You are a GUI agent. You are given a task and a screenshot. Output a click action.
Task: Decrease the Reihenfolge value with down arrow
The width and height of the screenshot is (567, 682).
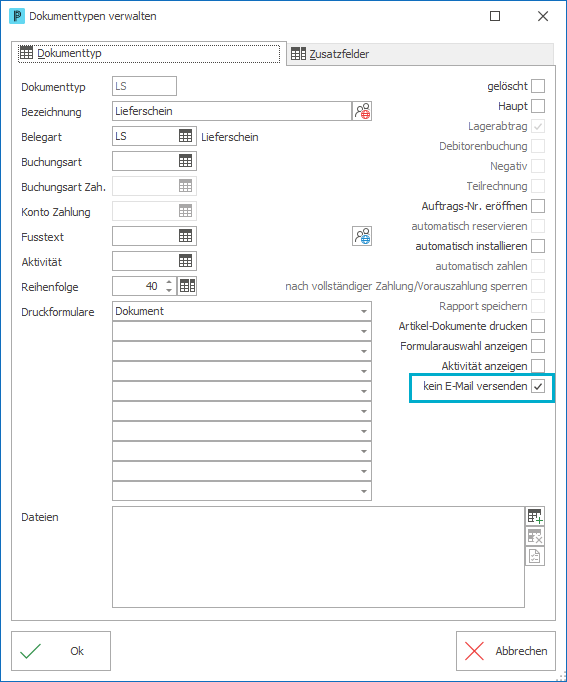[169, 291]
